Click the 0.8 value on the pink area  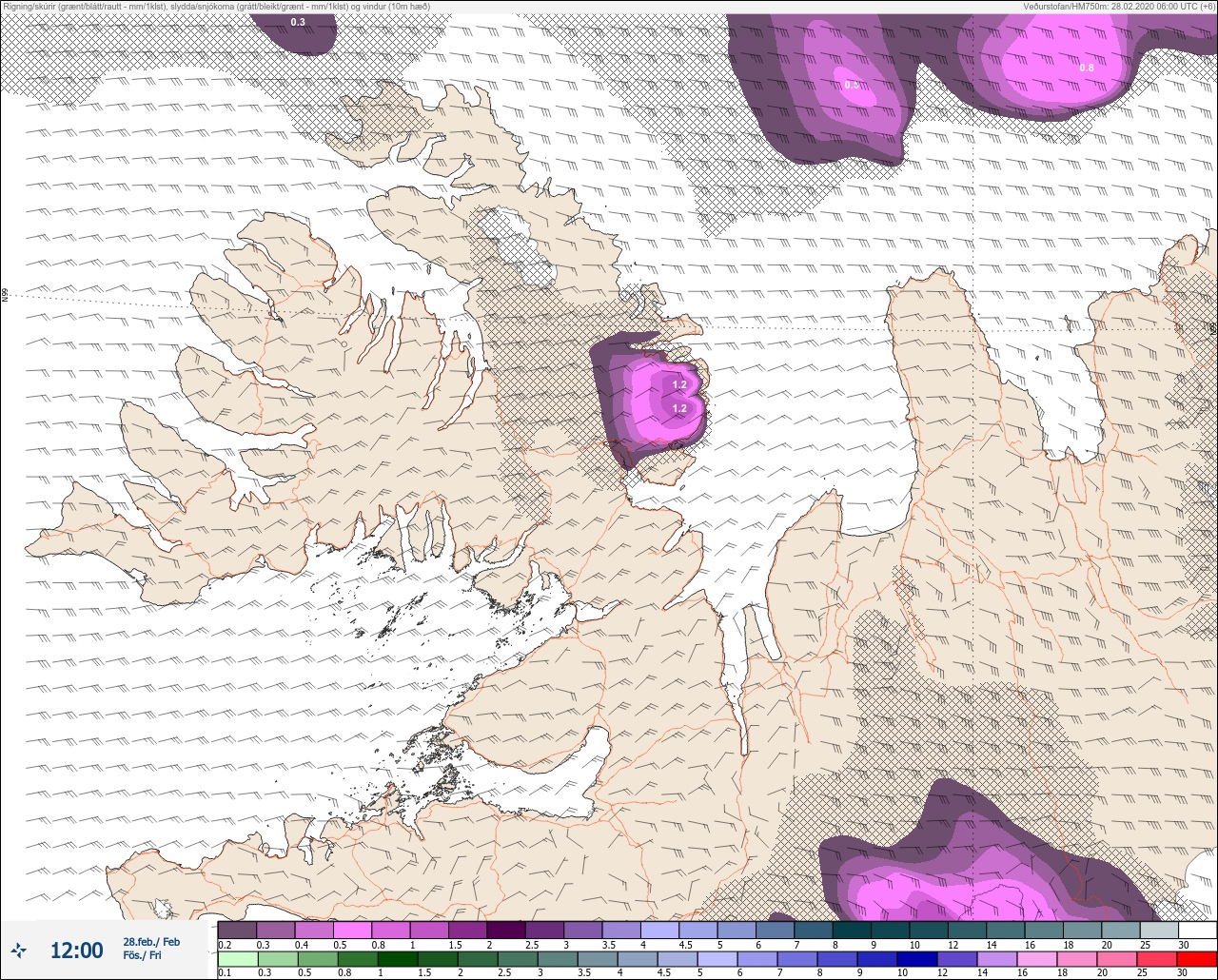point(1087,68)
